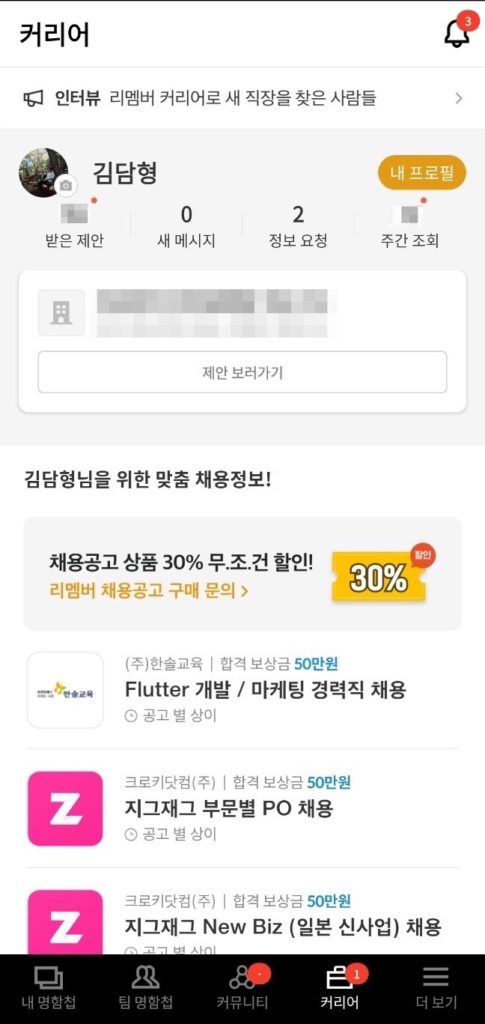The width and height of the screenshot is (485, 1024).
Task: Tap the pink Z logo for PO 채용
Action: 65,808
